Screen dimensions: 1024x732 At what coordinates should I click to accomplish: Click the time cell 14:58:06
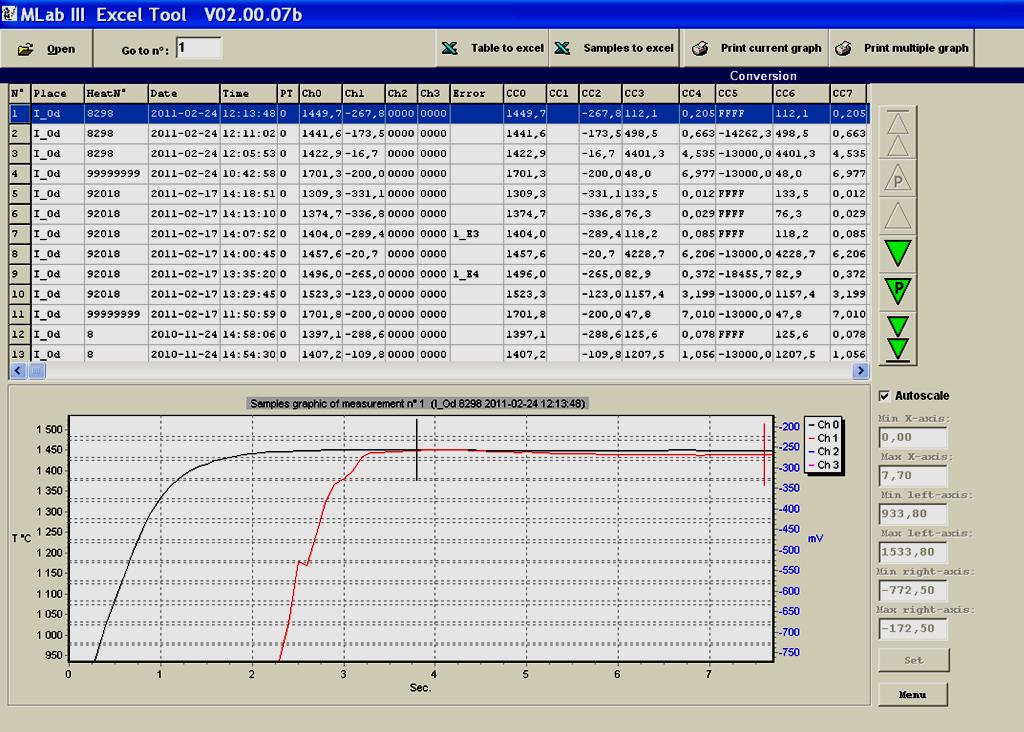point(249,334)
